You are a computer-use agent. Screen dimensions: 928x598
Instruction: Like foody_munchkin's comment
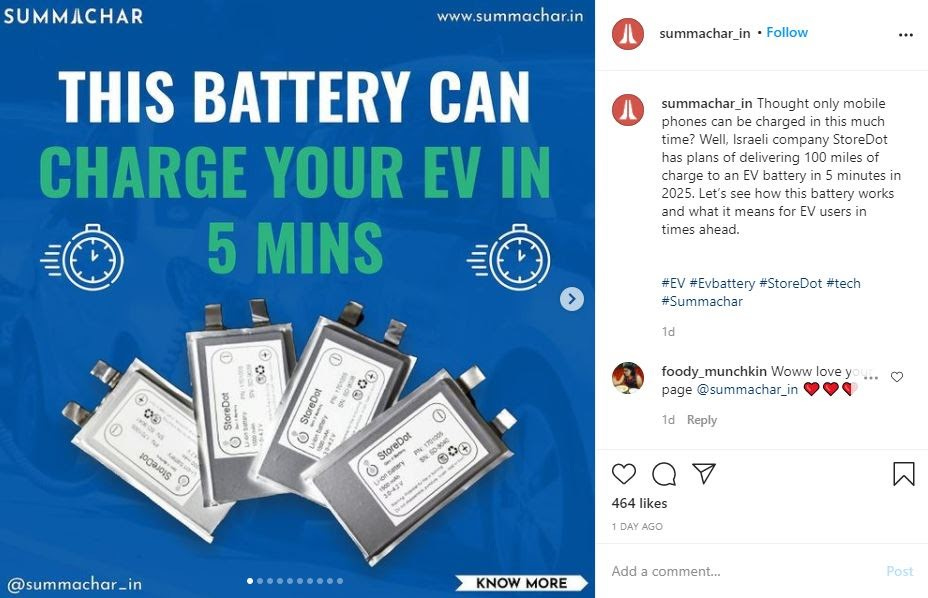click(897, 377)
